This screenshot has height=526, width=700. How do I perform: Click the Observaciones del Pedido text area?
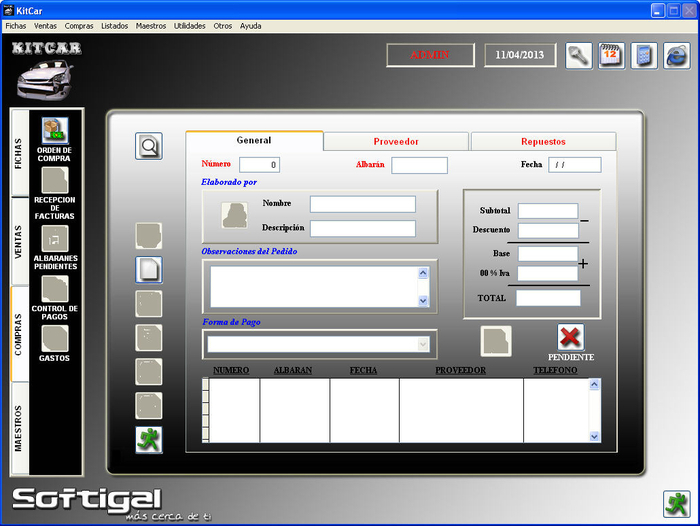coord(315,286)
